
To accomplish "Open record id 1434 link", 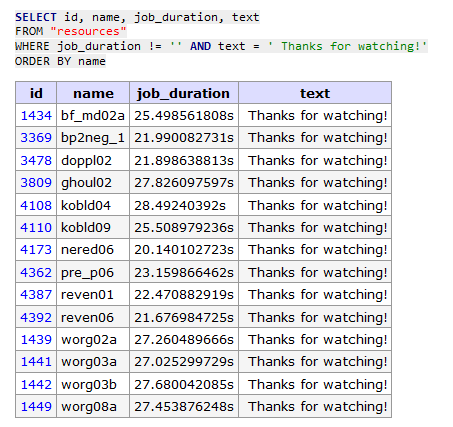I will tap(36, 116).
